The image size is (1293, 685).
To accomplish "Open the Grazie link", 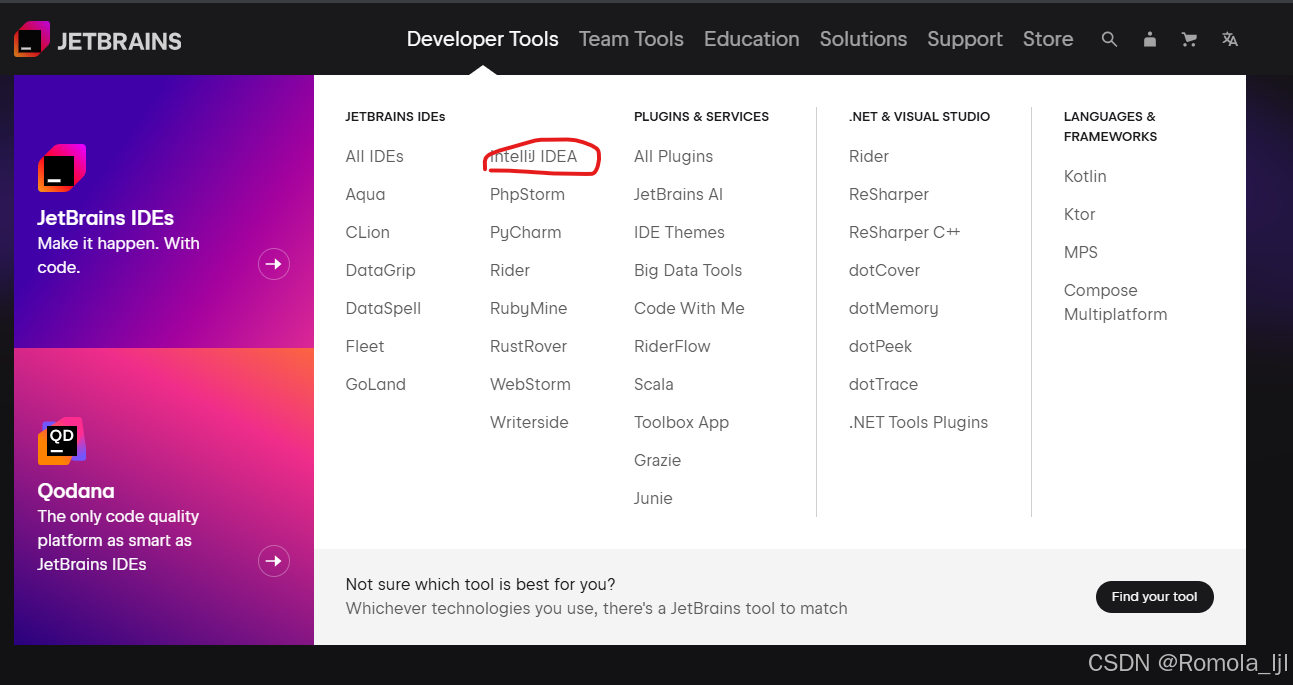I will (x=658, y=460).
